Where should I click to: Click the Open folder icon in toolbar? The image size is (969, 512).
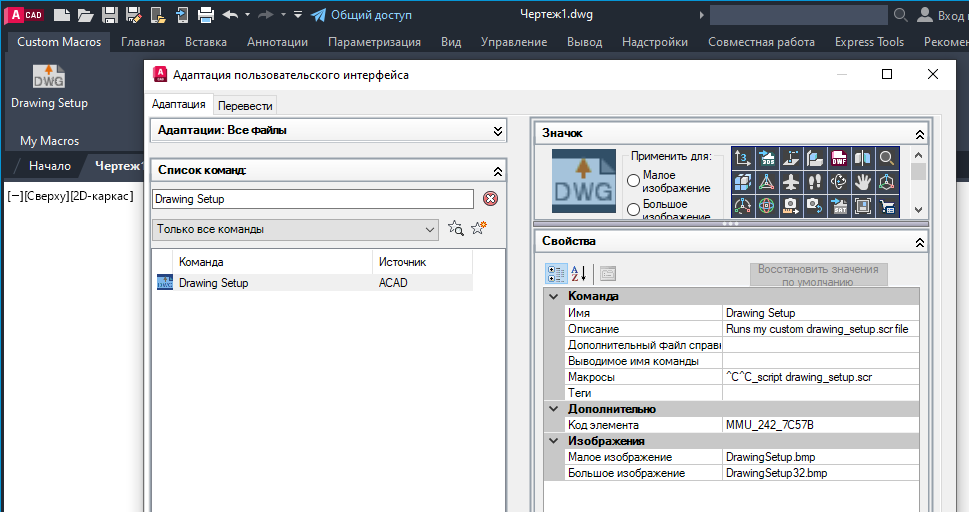click(x=85, y=15)
